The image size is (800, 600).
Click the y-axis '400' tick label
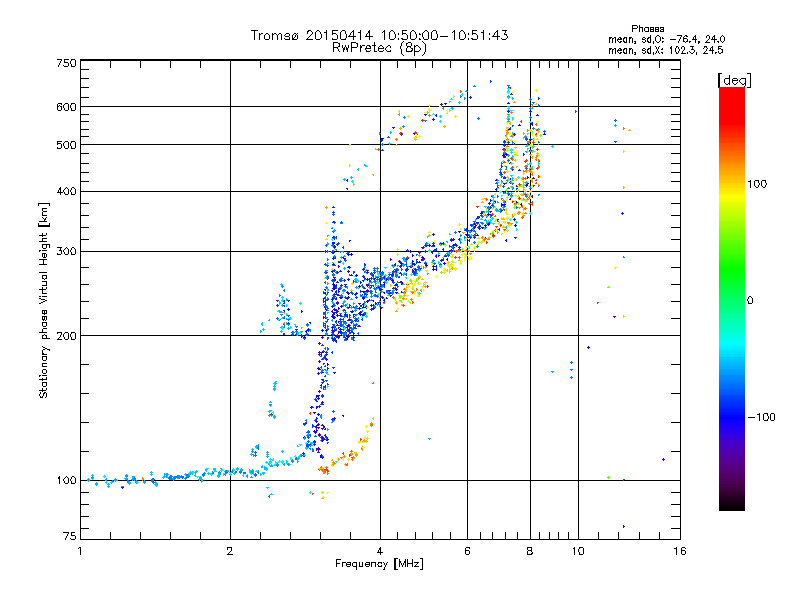66,192
